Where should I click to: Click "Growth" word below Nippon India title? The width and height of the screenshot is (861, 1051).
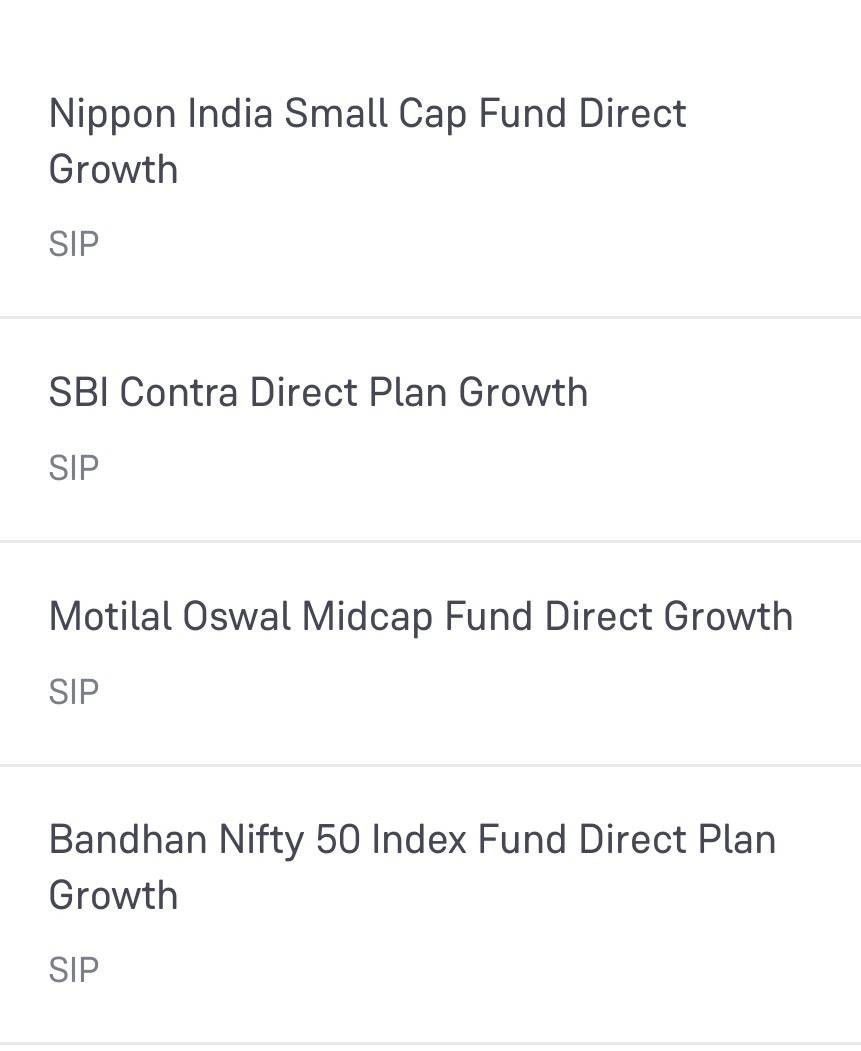[x=113, y=170]
